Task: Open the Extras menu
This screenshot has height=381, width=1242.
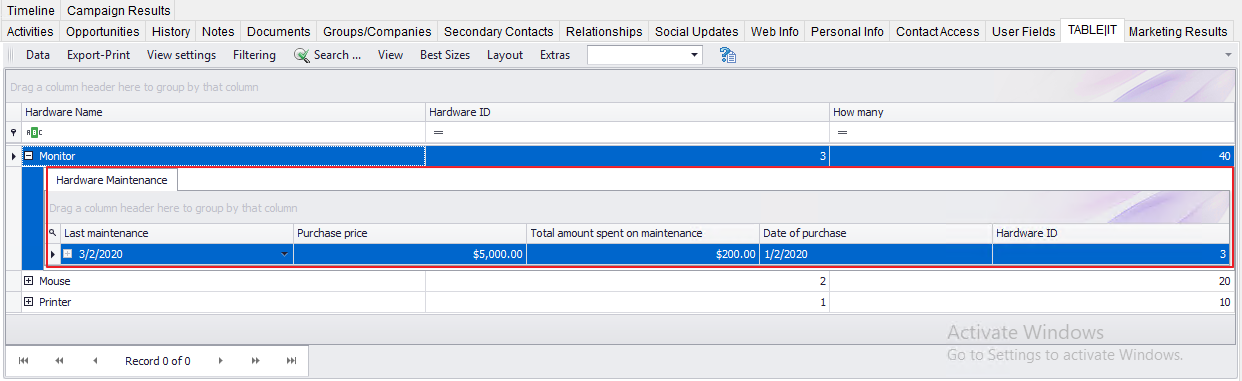Action: click(555, 55)
